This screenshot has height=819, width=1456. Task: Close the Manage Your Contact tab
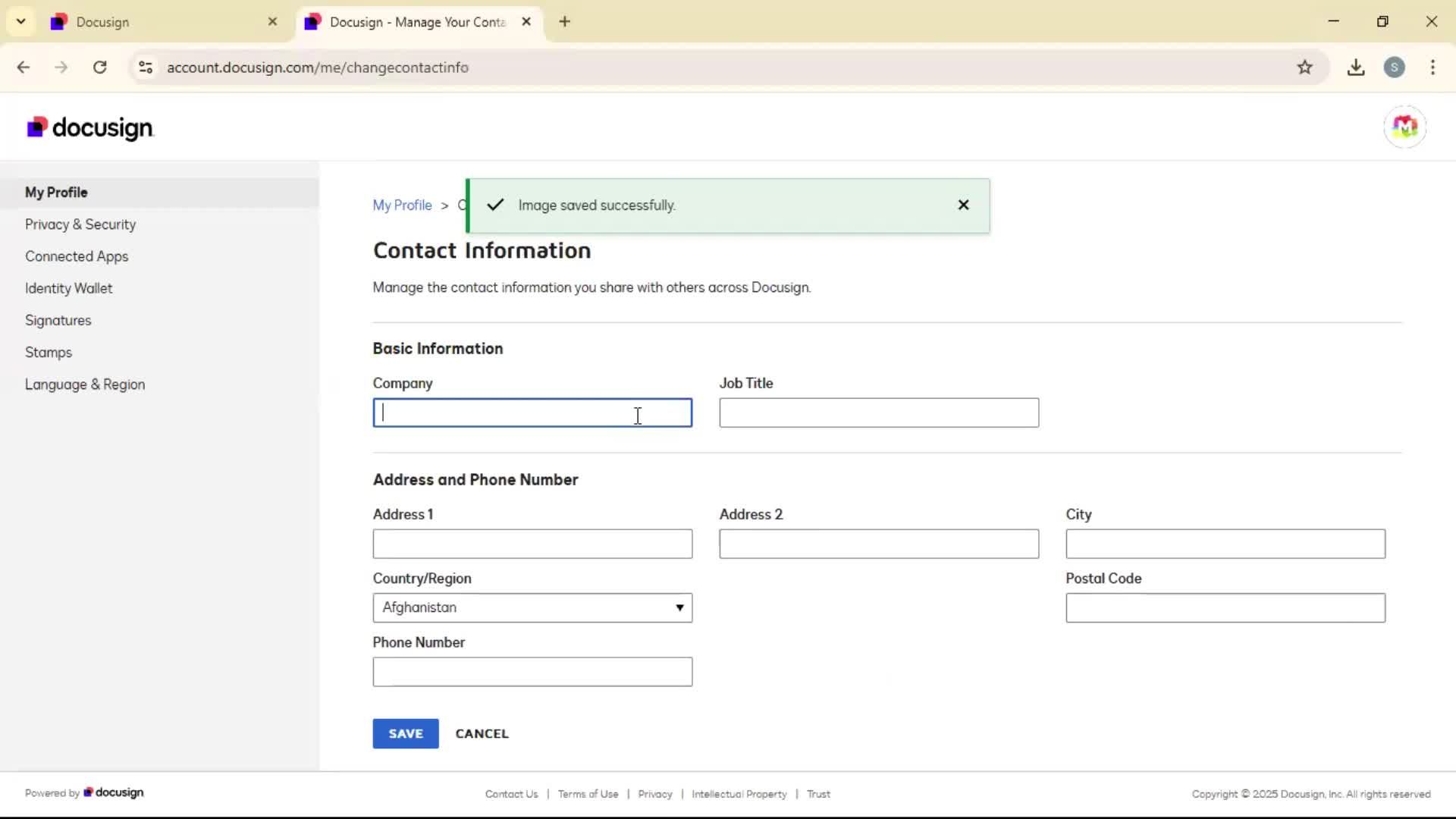tap(526, 21)
